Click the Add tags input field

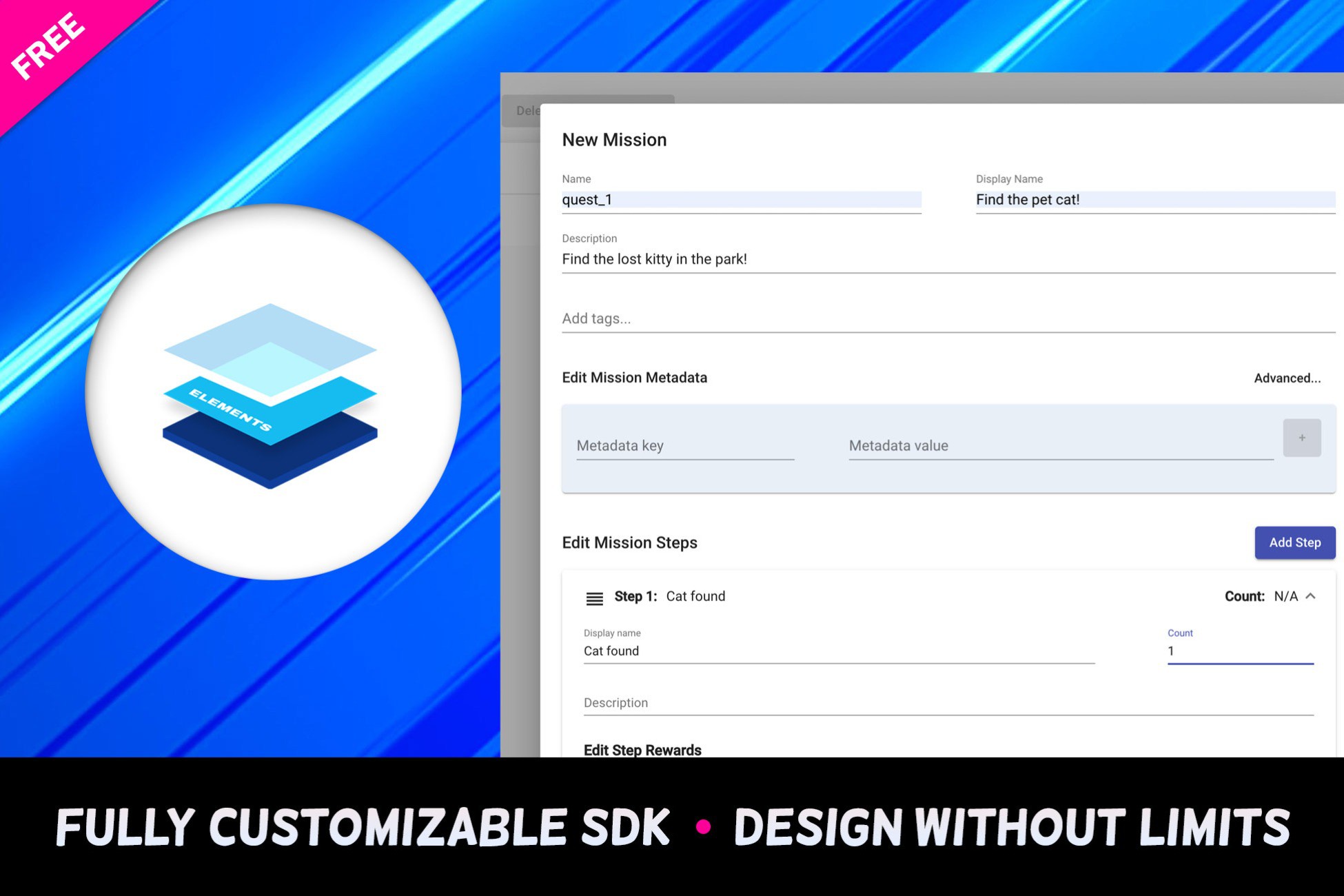(948, 318)
